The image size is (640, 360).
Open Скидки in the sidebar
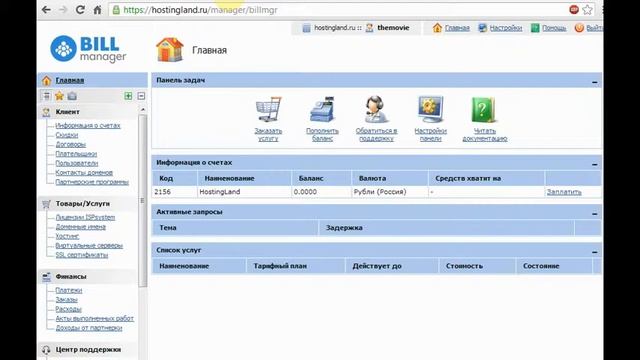67,135
